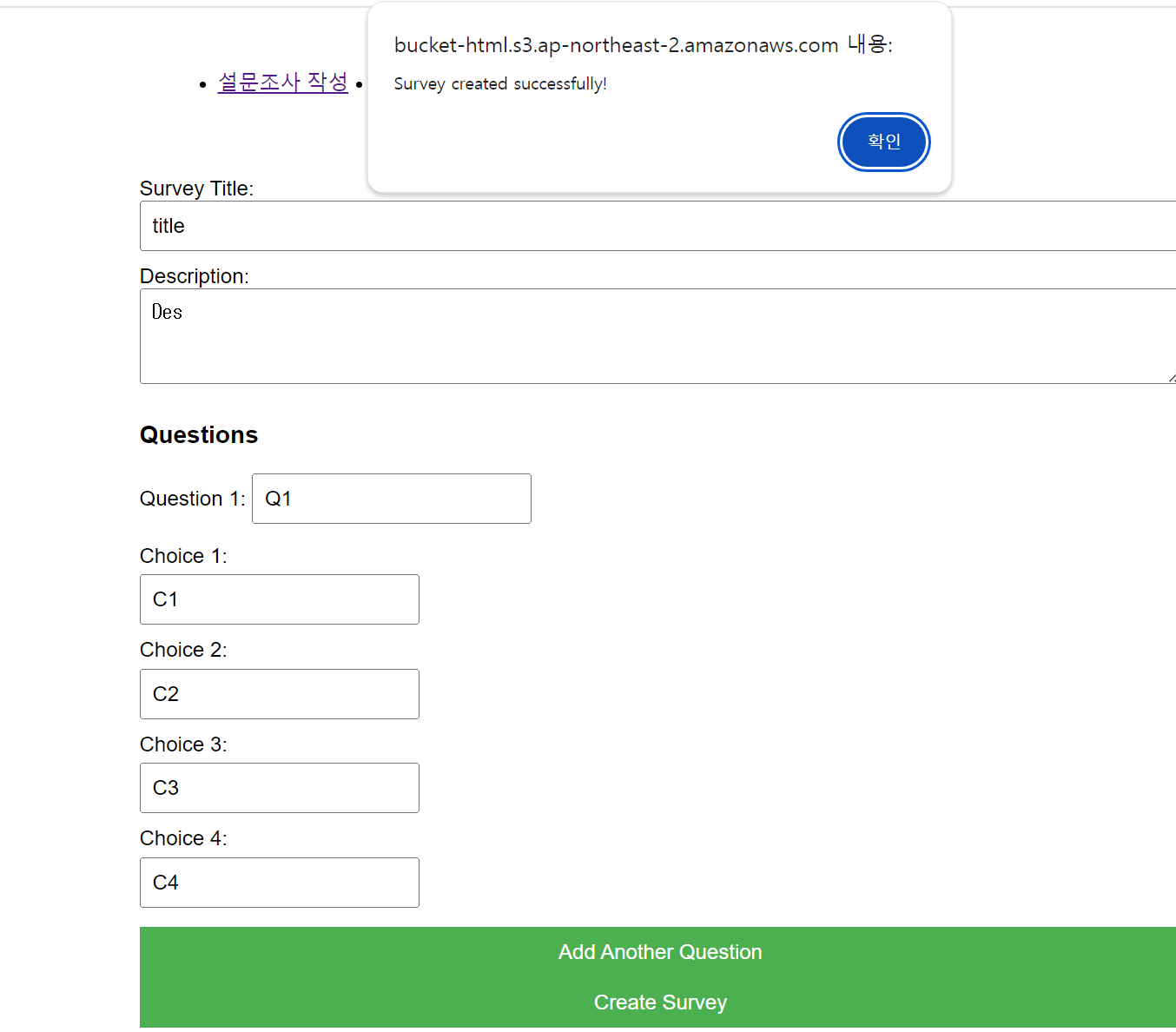This screenshot has height=1032, width=1176.
Task: Edit the Choice 1 field containing C1
Action: [280, 599]
